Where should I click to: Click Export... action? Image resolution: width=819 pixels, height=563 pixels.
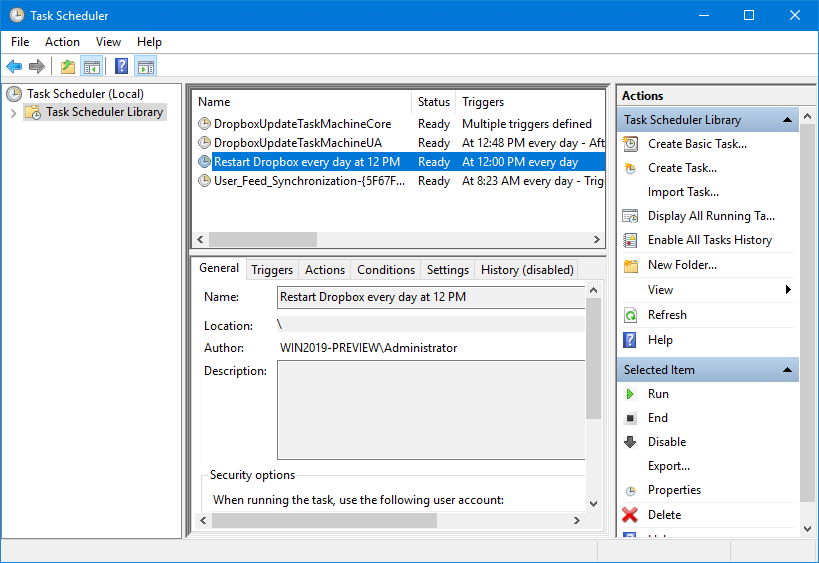(669, 466)
